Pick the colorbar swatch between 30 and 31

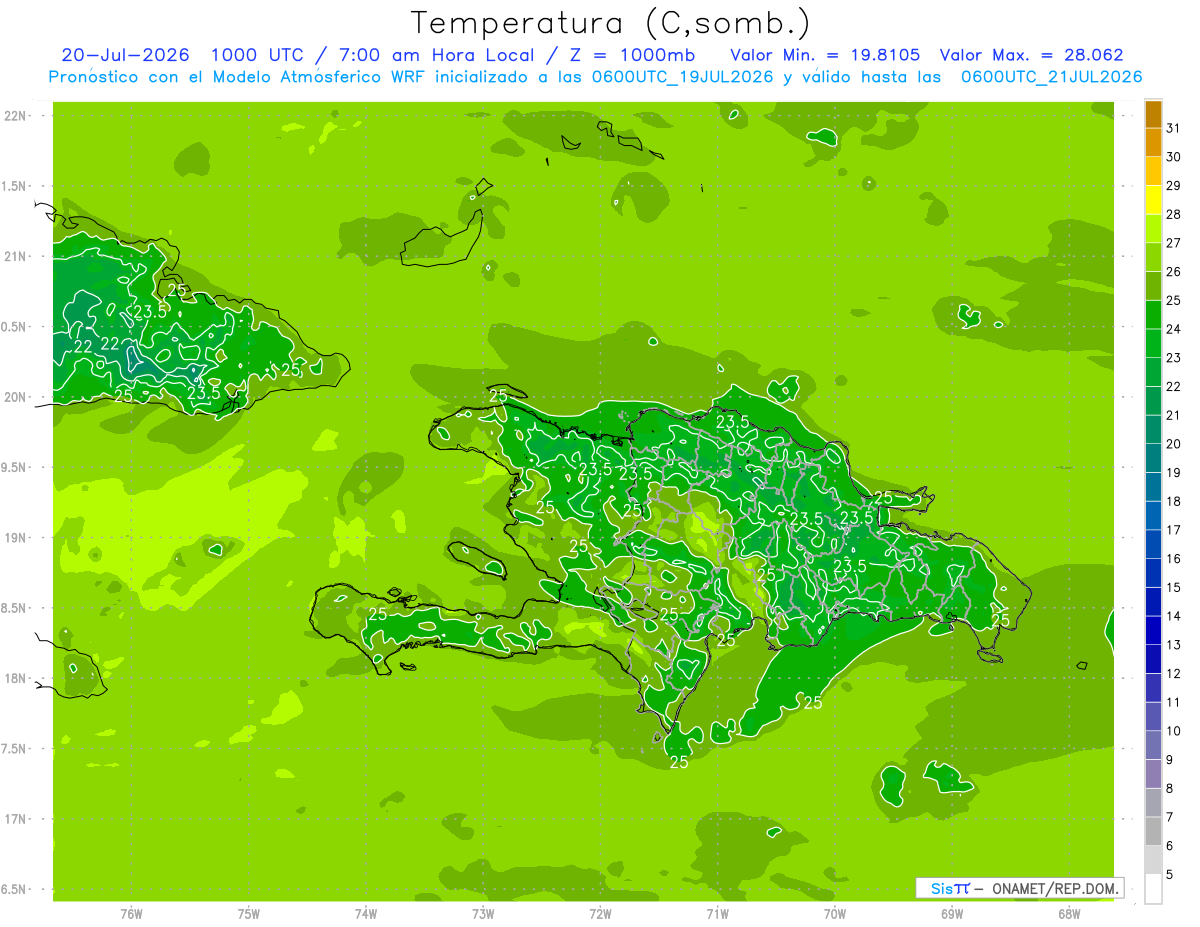pyautogui.click(x=1153, y=142)
